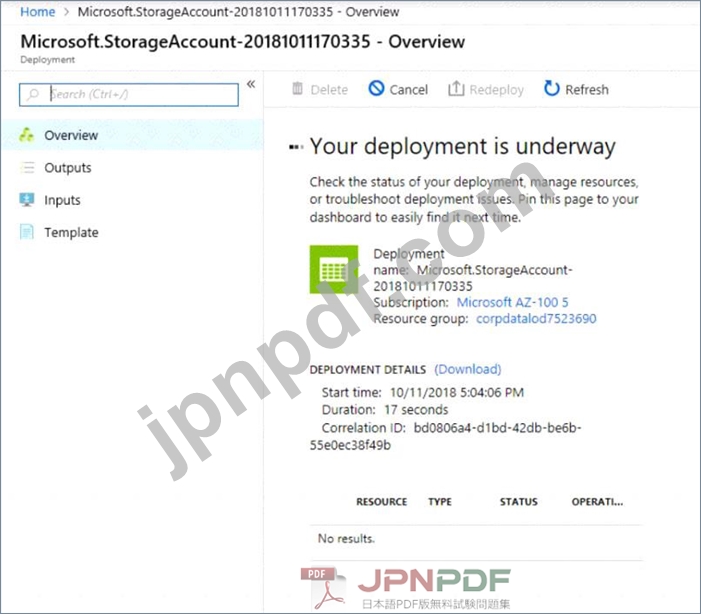This screenshot has height=614, width=701.
Task: Collapse the side menu with double chevron
Action: 251,84
